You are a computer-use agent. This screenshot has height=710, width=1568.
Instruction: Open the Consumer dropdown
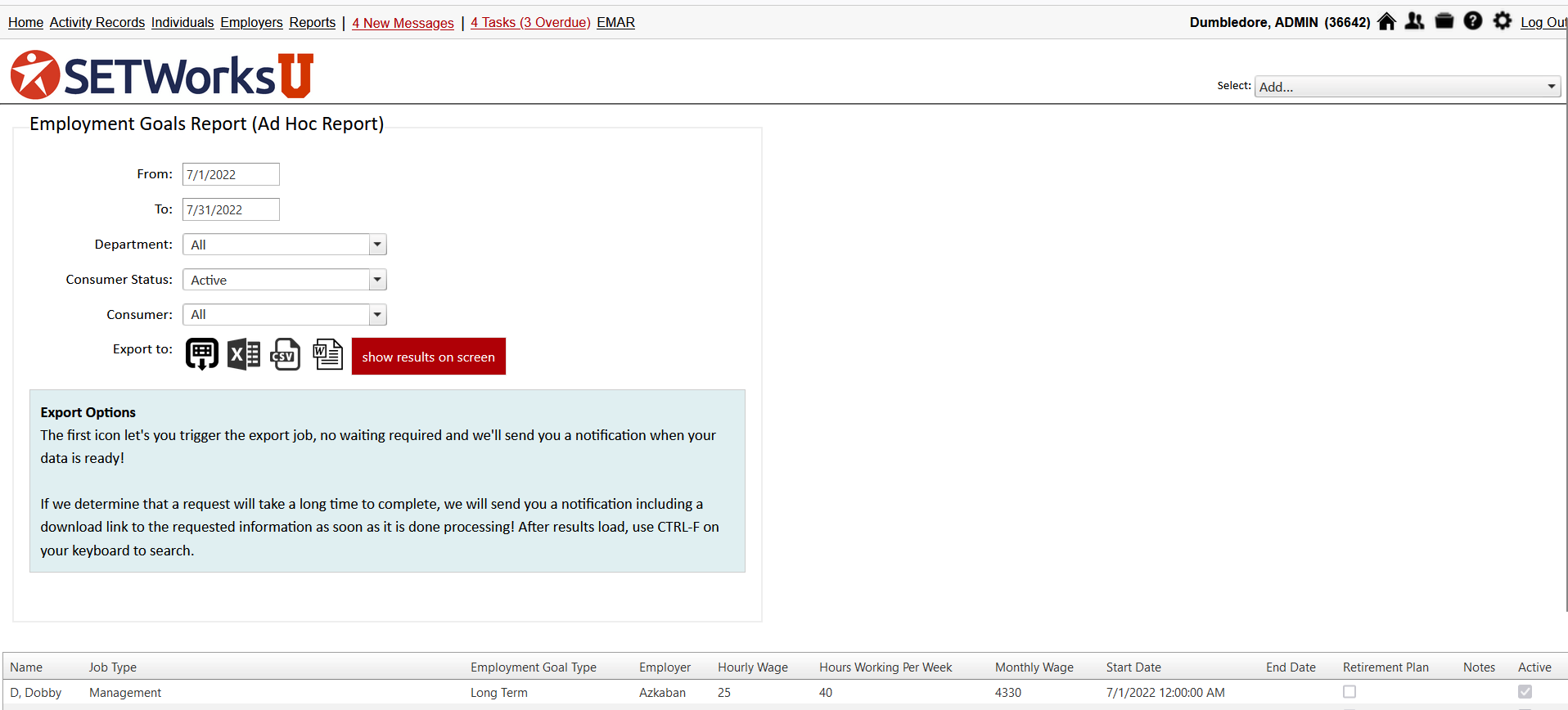pyautogui.click(x=284, y=315)
